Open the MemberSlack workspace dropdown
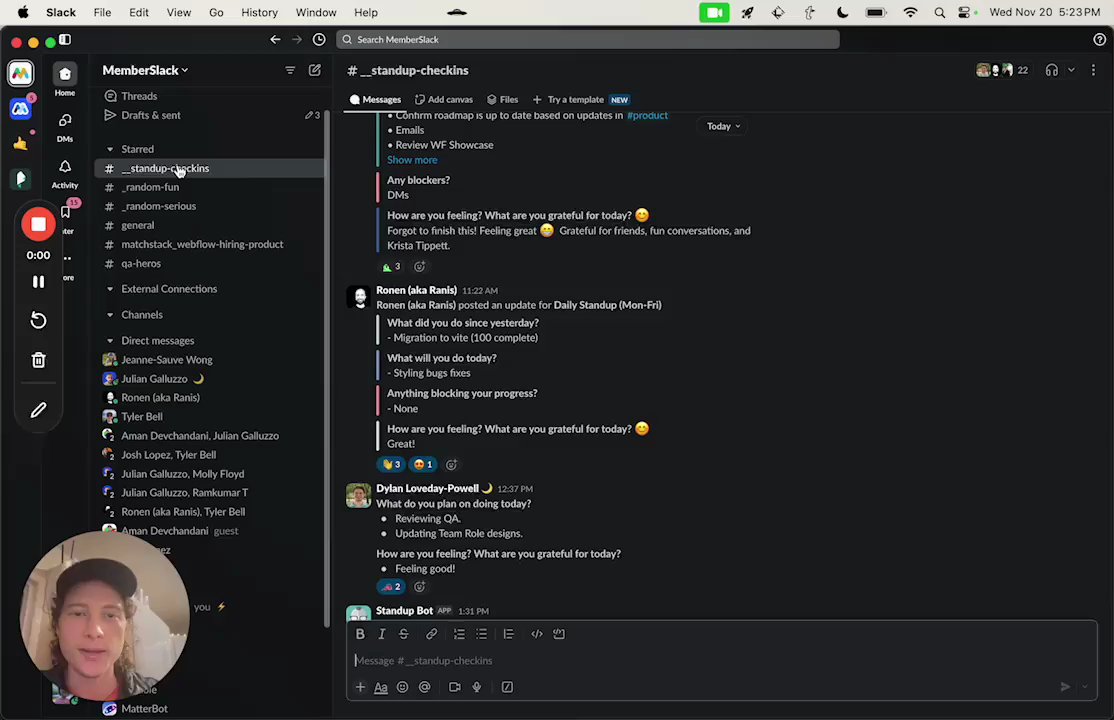This screenshot has width=1114, height=720. click(x=146, y=70)
